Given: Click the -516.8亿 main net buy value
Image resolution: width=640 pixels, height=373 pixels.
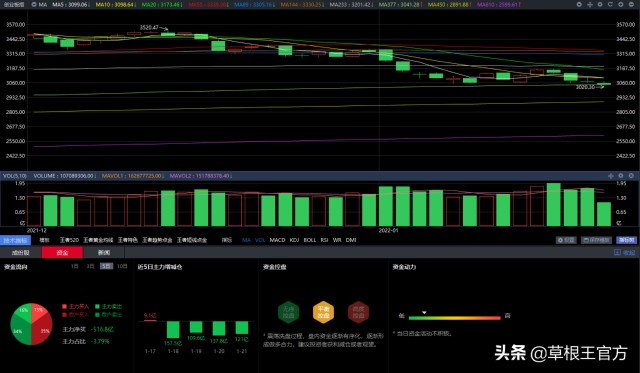Looking at the screenshot, I should click(x=102, y=329).
